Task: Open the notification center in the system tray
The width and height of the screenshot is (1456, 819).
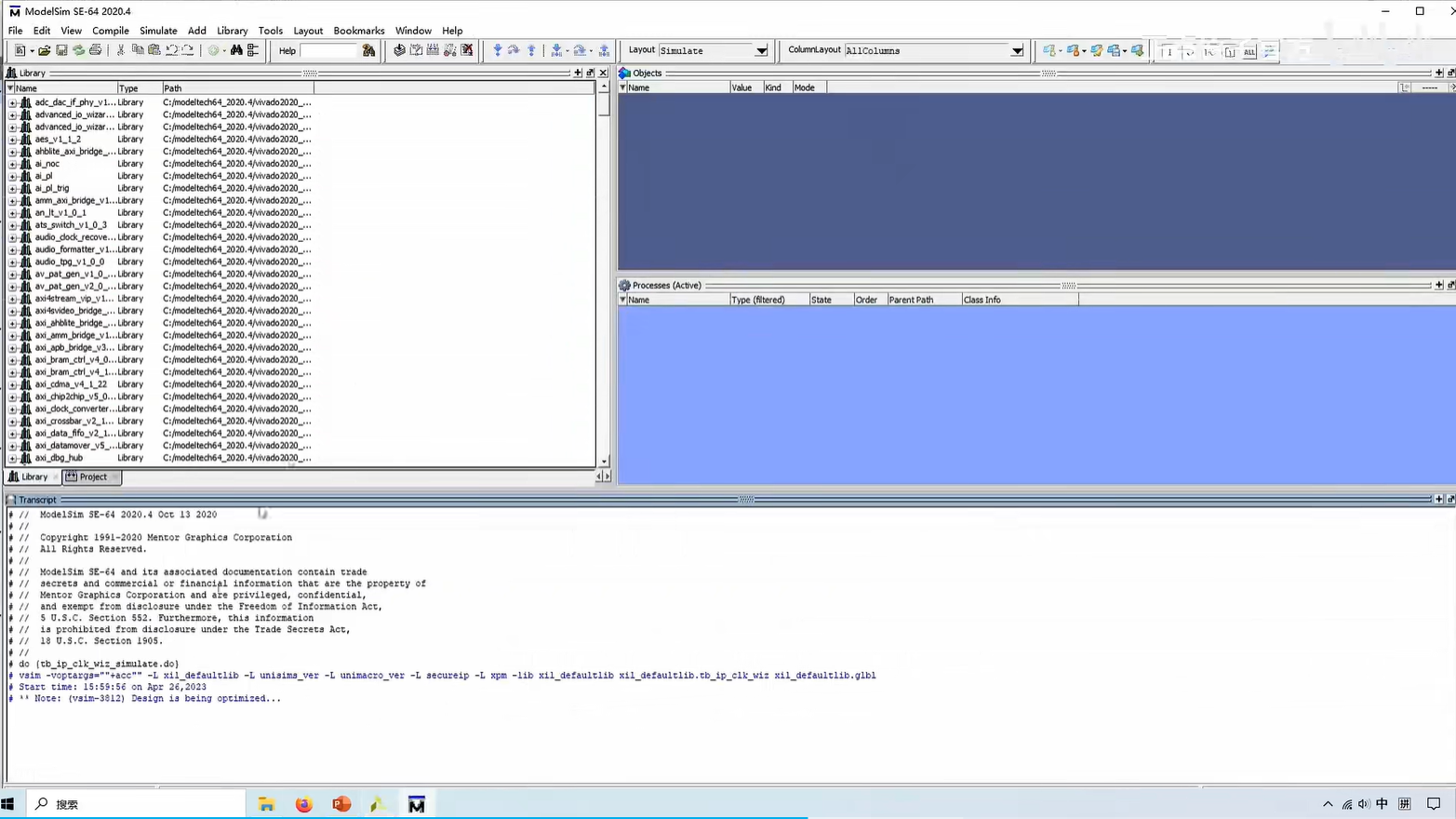Action: pos(1434,804)
